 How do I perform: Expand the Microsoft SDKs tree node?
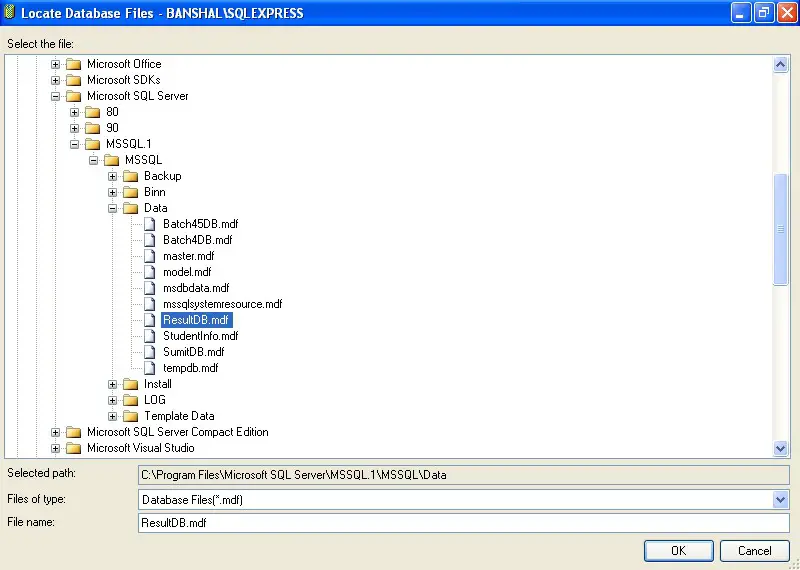56,81
